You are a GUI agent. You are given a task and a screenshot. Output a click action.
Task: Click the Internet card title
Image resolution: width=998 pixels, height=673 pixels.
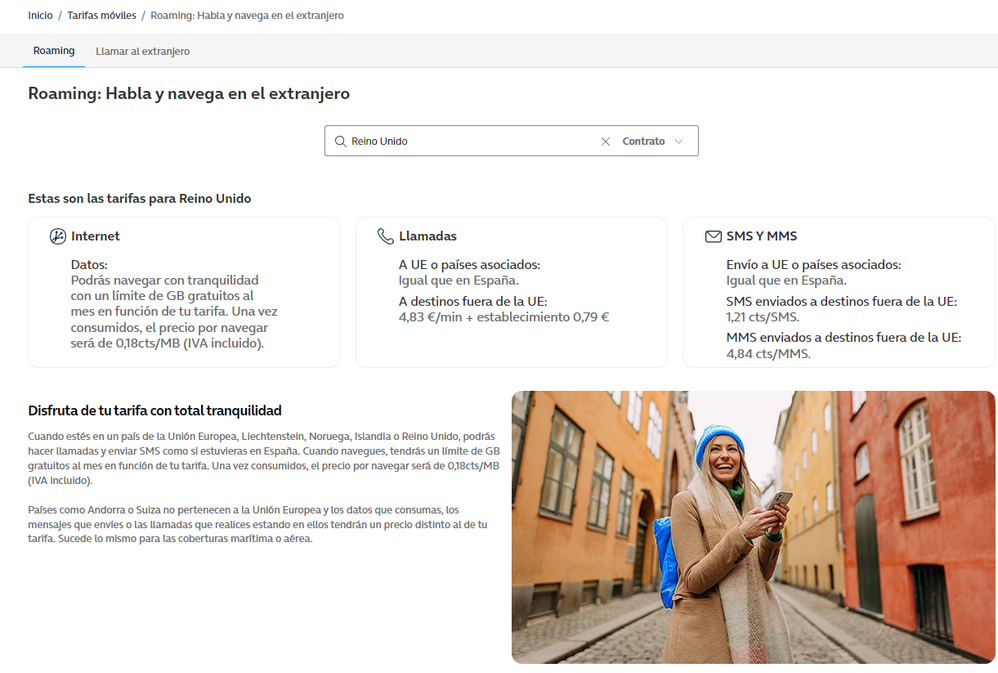(x=95, y=237)
